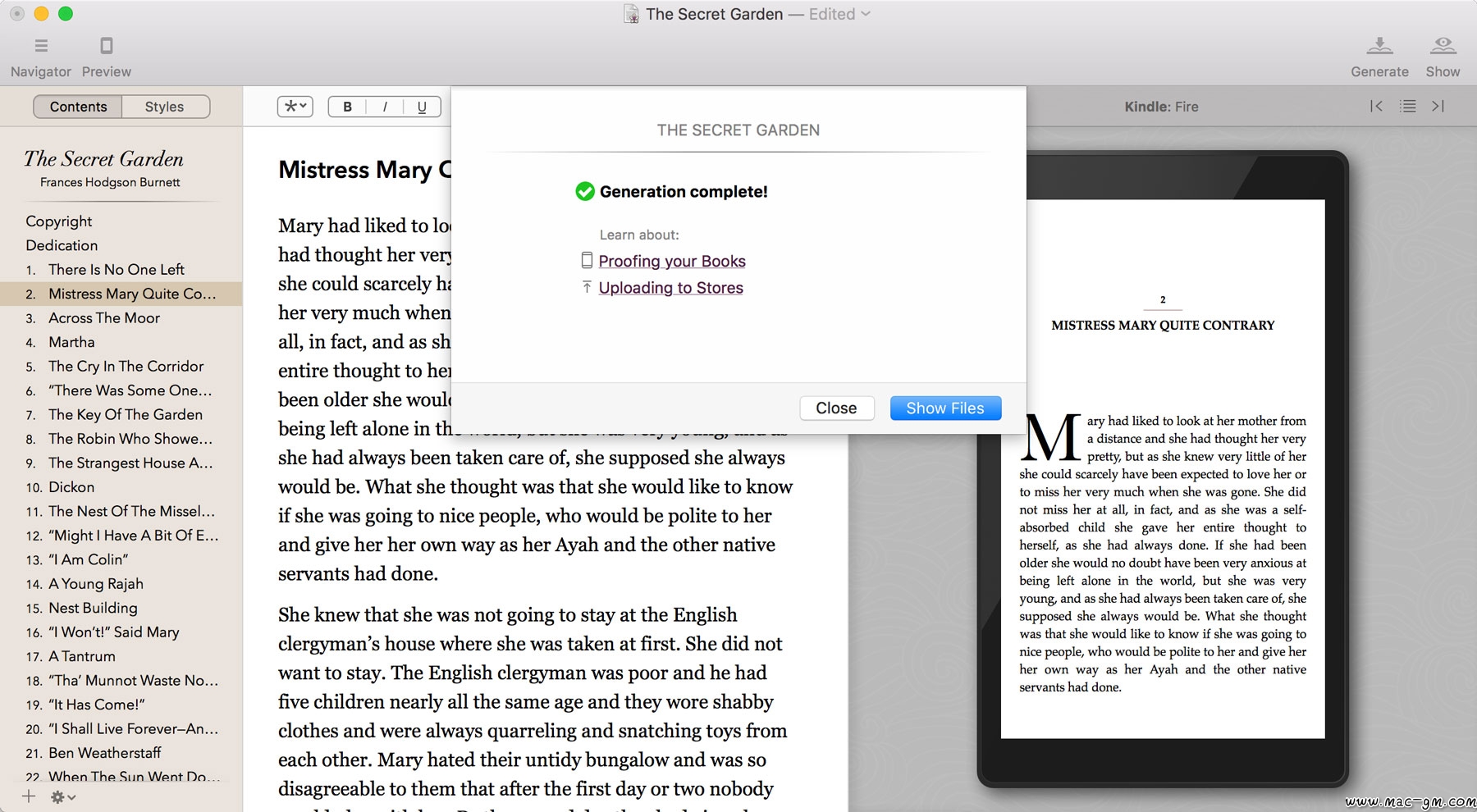The height and width of the screenshot is (812, 1477).
Task: Select chapter Nest Building
Action: click(121, 609)
